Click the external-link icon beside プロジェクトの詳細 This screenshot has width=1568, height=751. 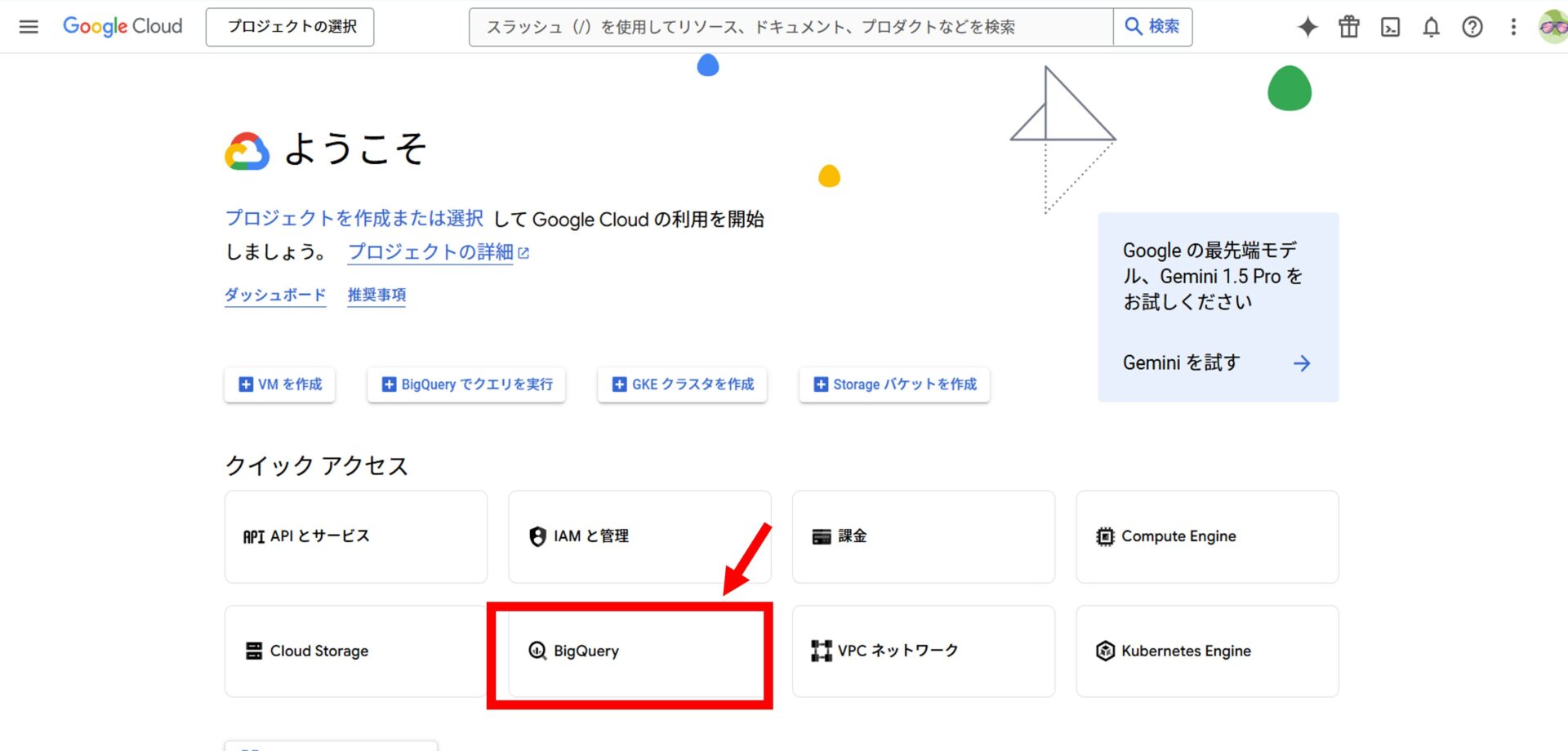point(523,253)
